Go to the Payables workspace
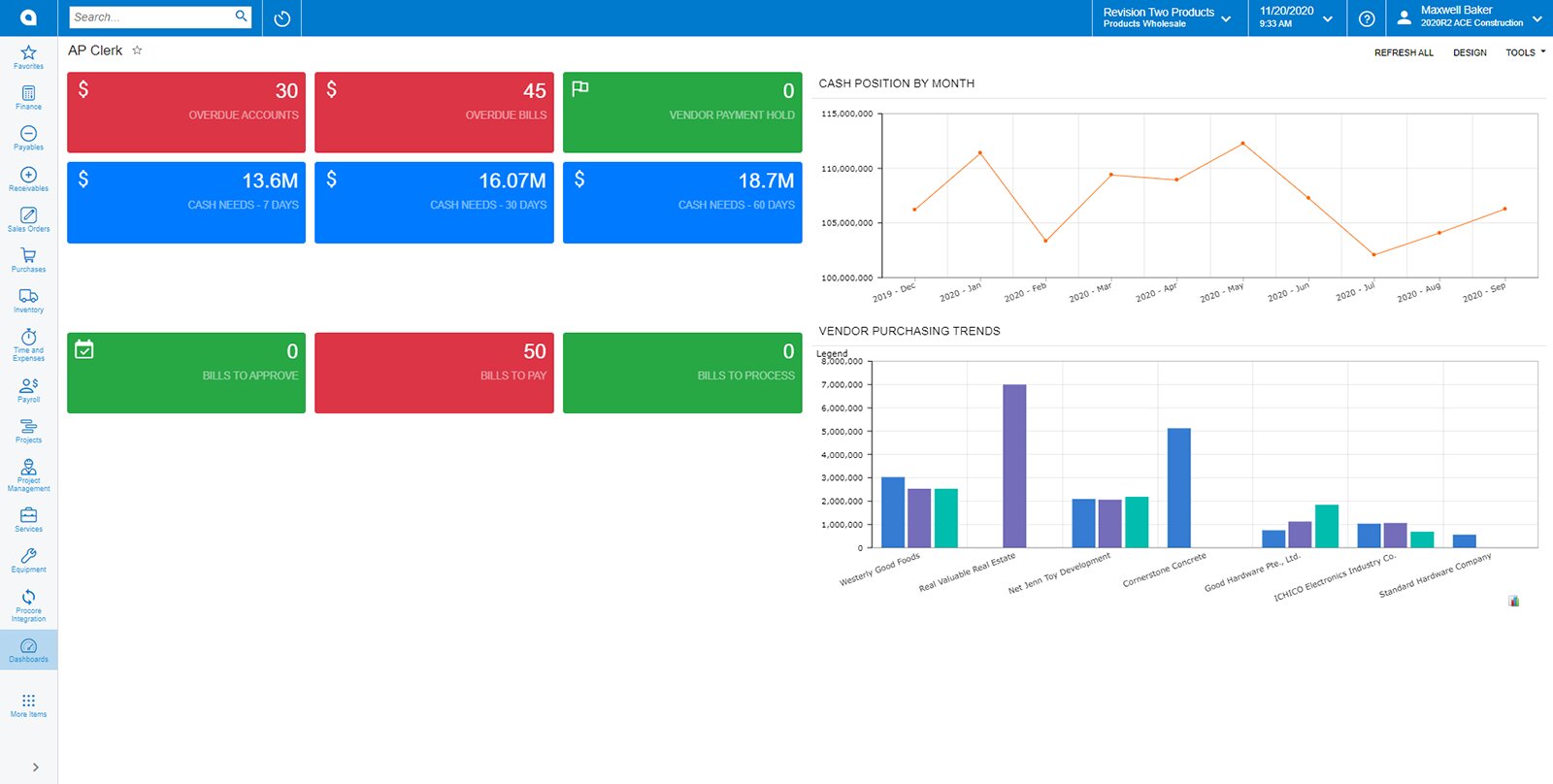Viewport: 1553px width, 784px height. click(28, 138)
